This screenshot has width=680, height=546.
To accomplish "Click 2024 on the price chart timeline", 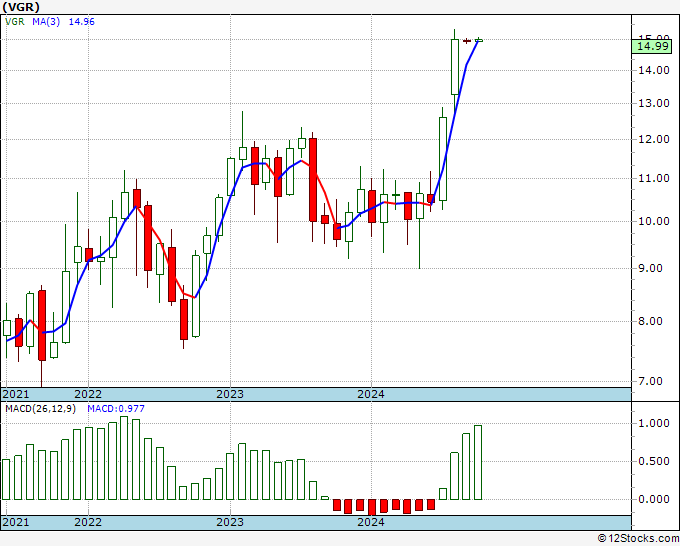I will click(x=371, y=394).
